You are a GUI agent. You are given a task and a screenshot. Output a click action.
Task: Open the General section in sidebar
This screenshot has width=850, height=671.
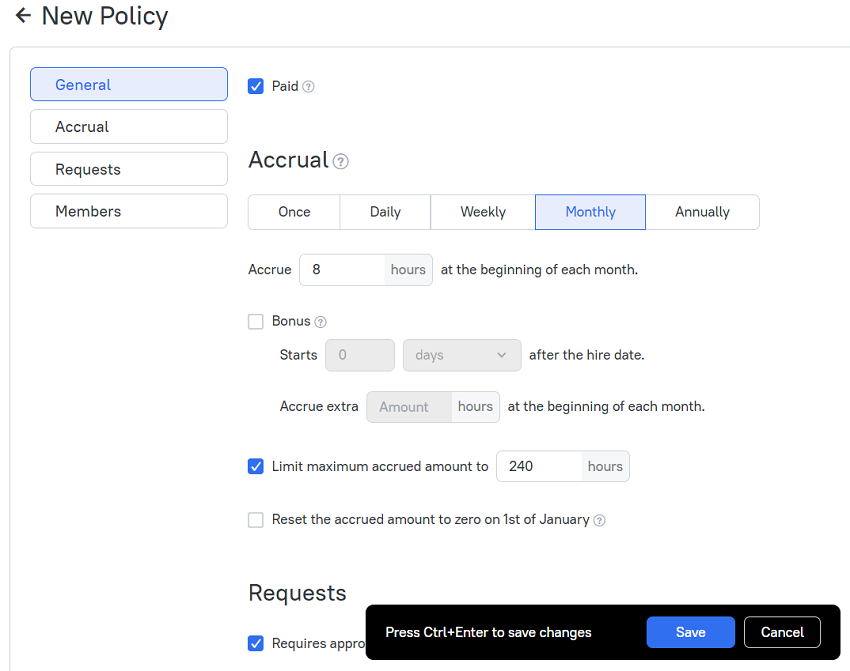click(129, 84)
